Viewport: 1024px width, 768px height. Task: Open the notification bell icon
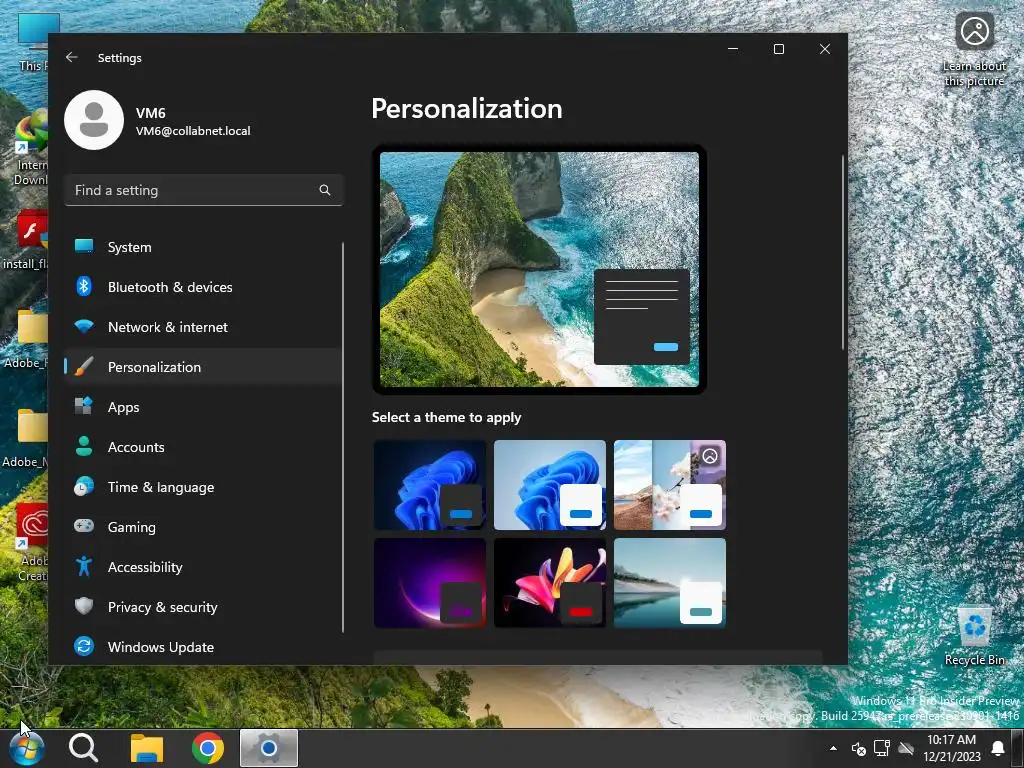[x=998, y=748]
